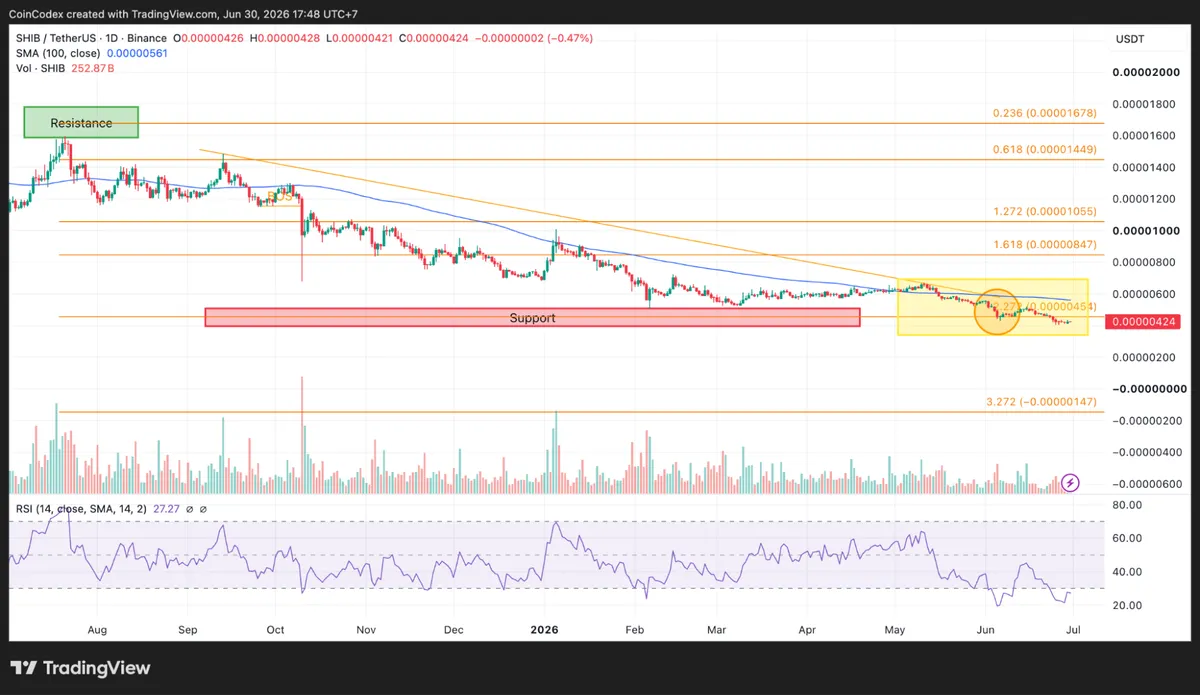Select the 1.618 (0.00000847) Fib label
Screen dimensions: 1200x695
[1045, 244]
